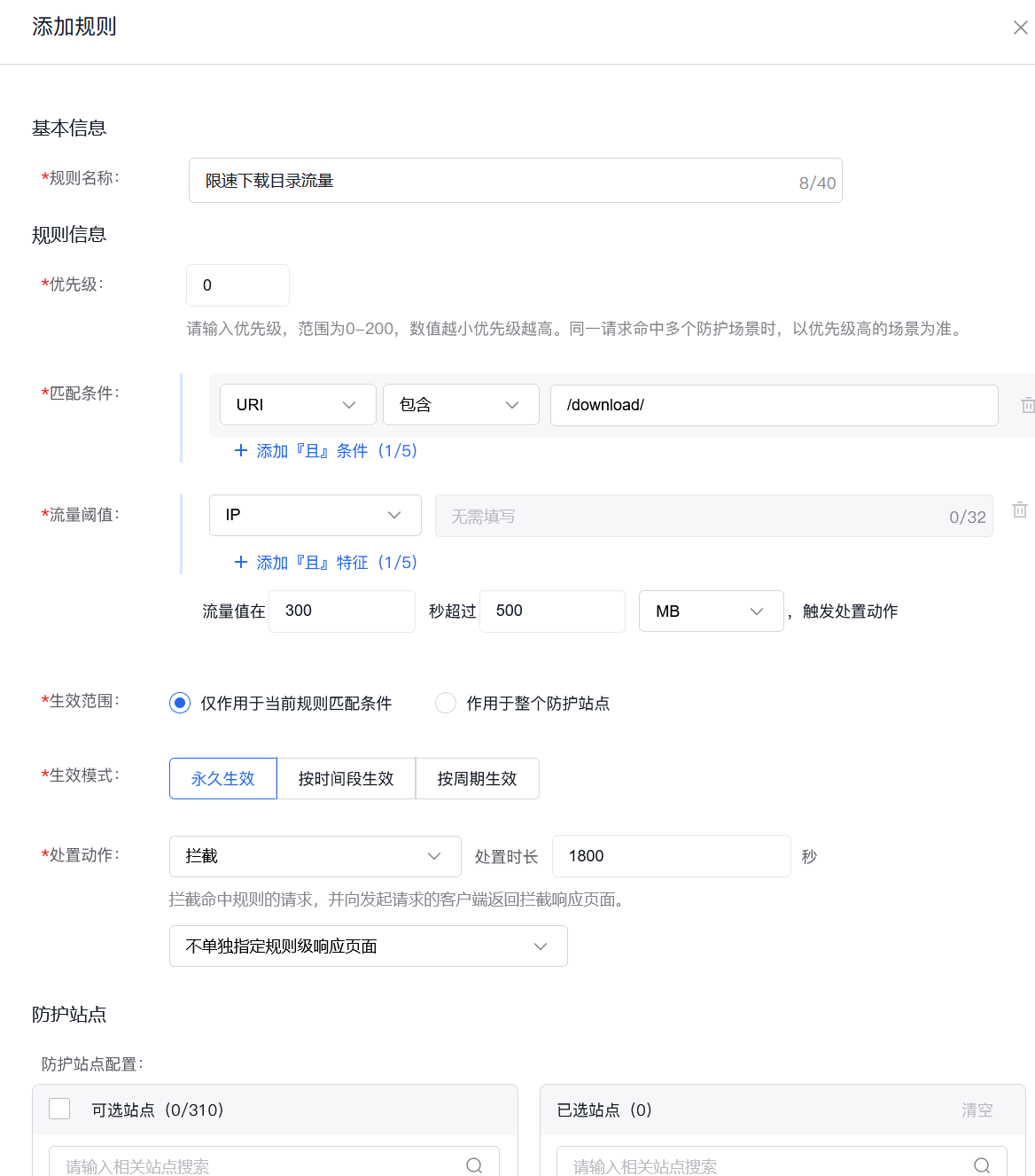This screenshot has width=1035, height=1176.
Task: Open the URI match field dropdown
Action: 298,405
